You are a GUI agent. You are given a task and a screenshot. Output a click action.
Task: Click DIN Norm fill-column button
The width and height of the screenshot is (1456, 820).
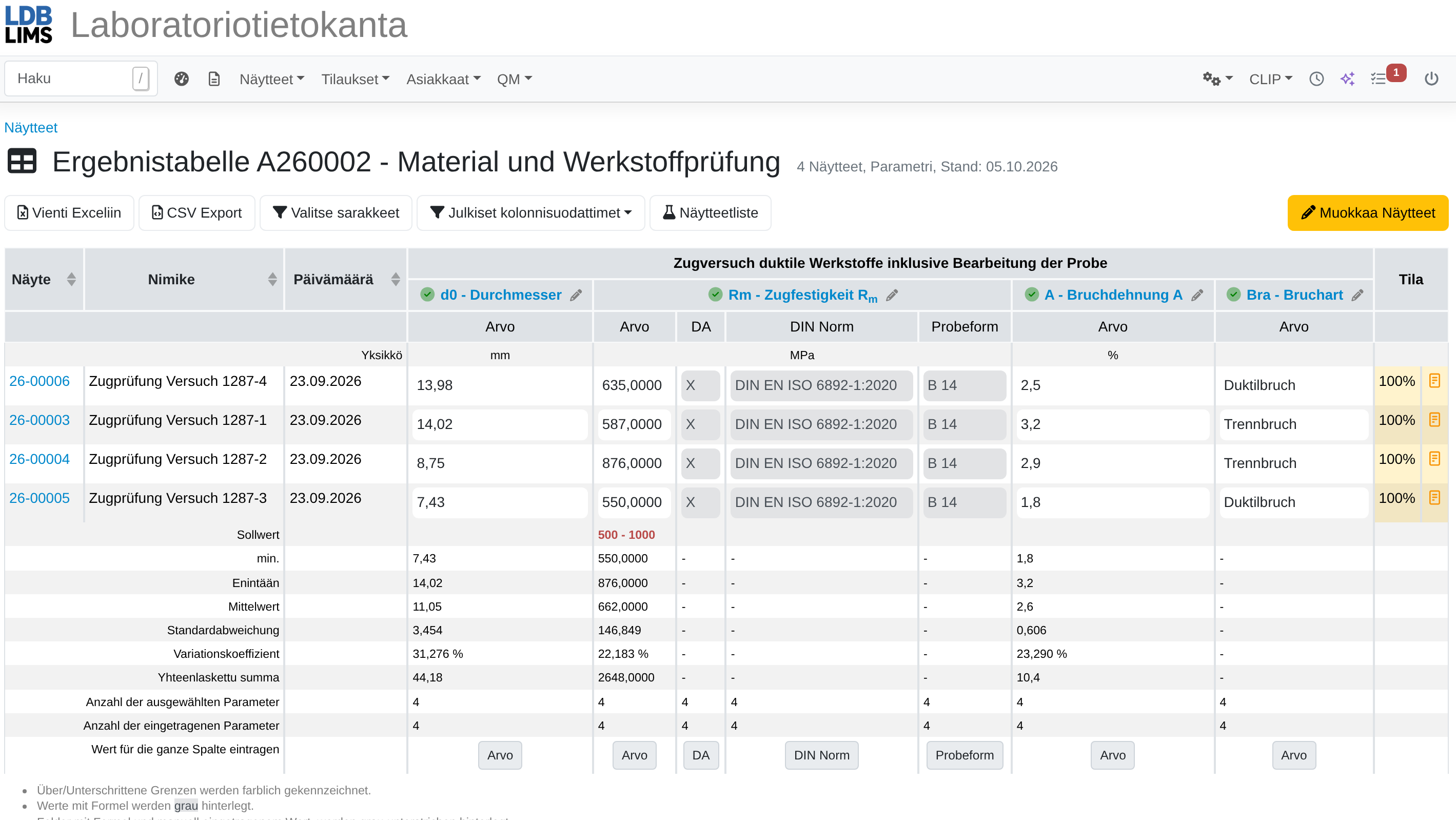coord(821,755)
